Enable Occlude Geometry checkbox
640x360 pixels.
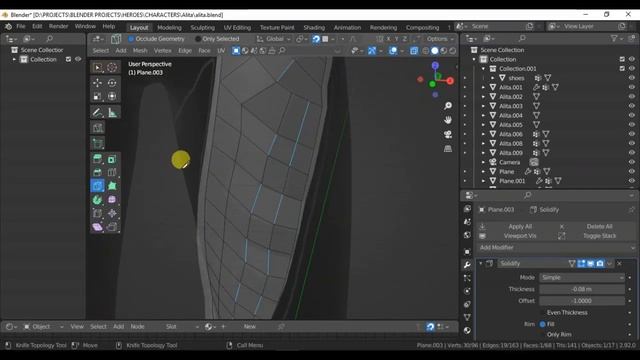click(131, 39)
